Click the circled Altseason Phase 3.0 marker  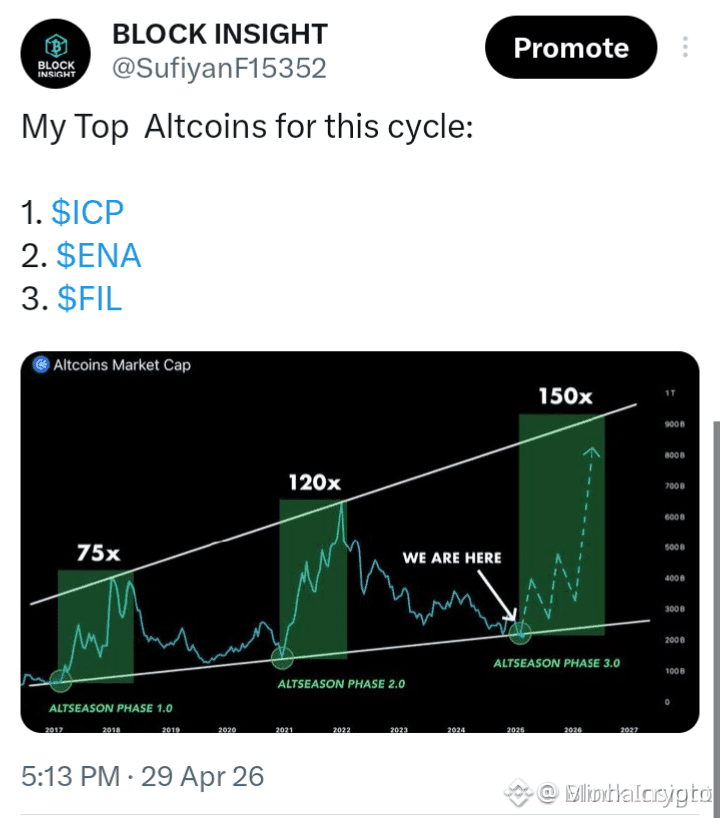[x=520, y=633]
